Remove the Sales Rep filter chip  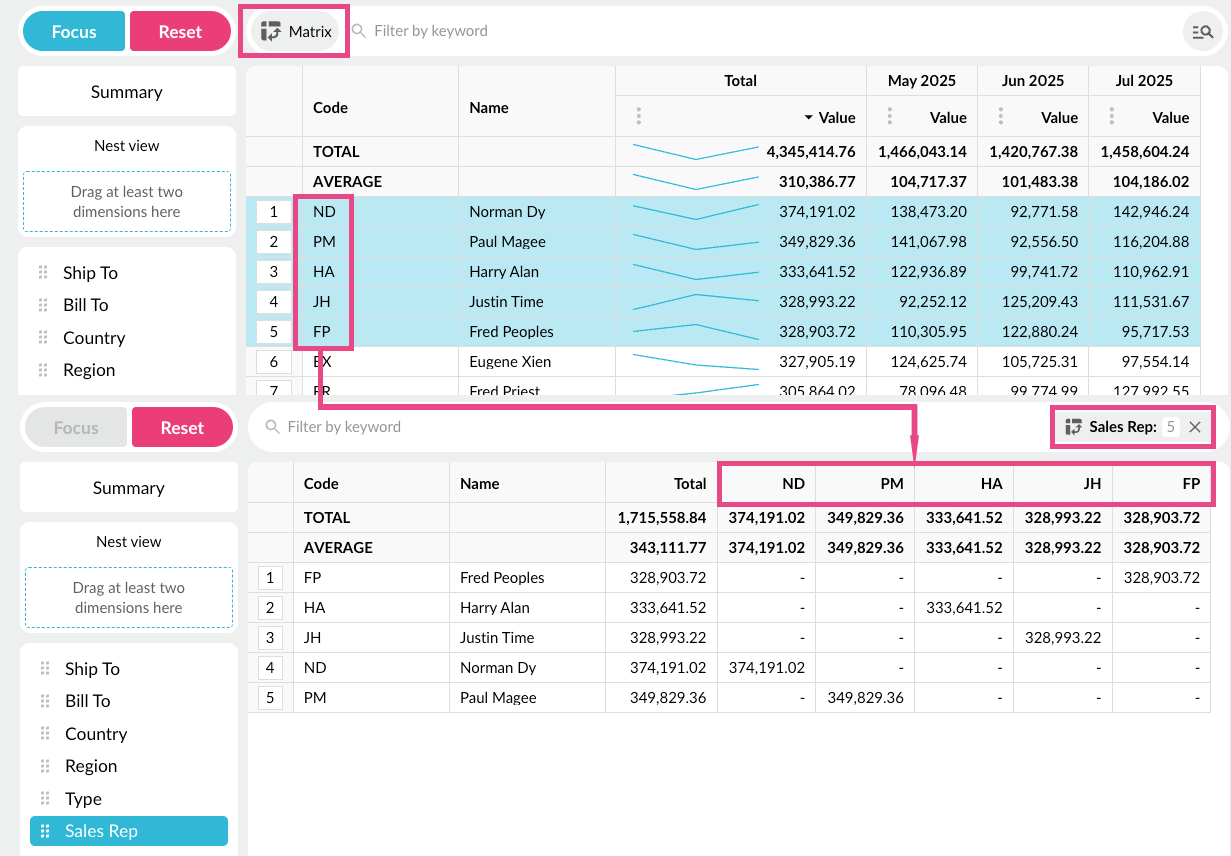[1195, 427]
